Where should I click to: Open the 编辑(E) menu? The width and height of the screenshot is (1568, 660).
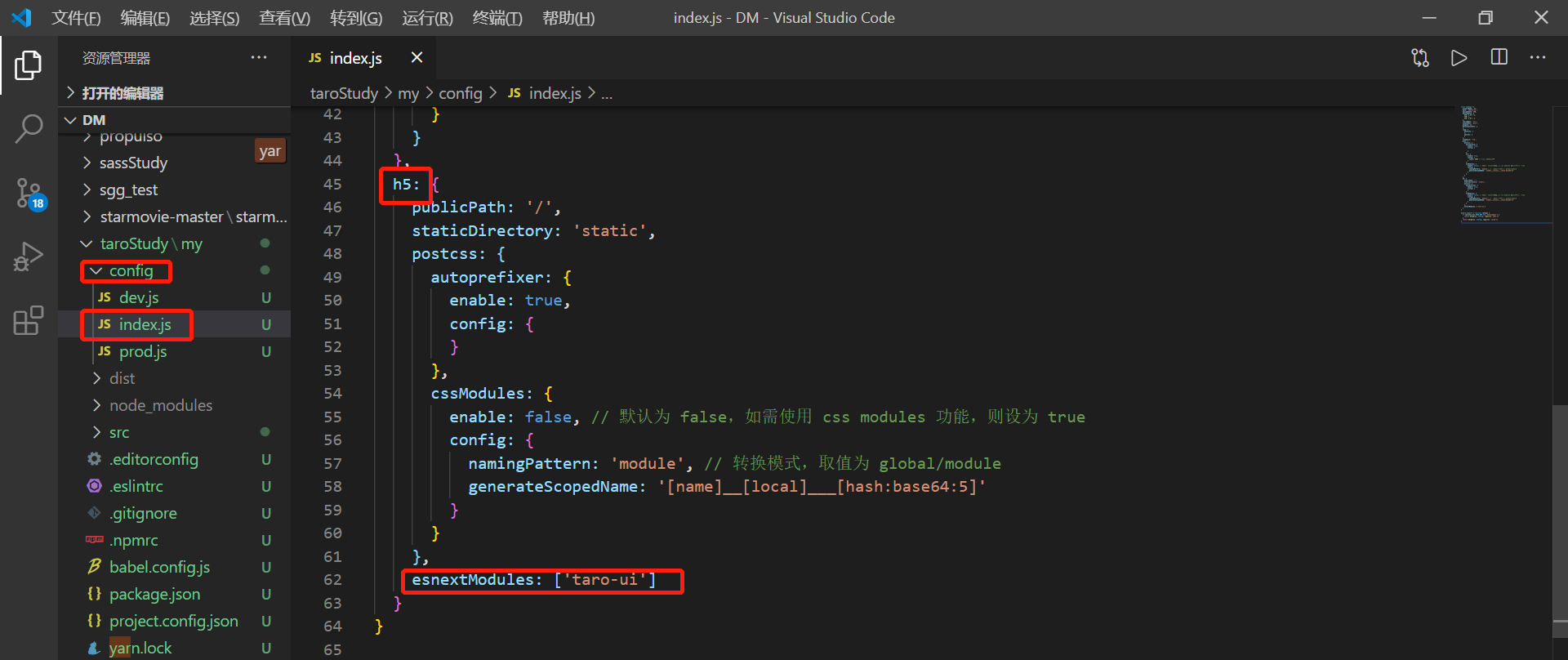(145, 18)
